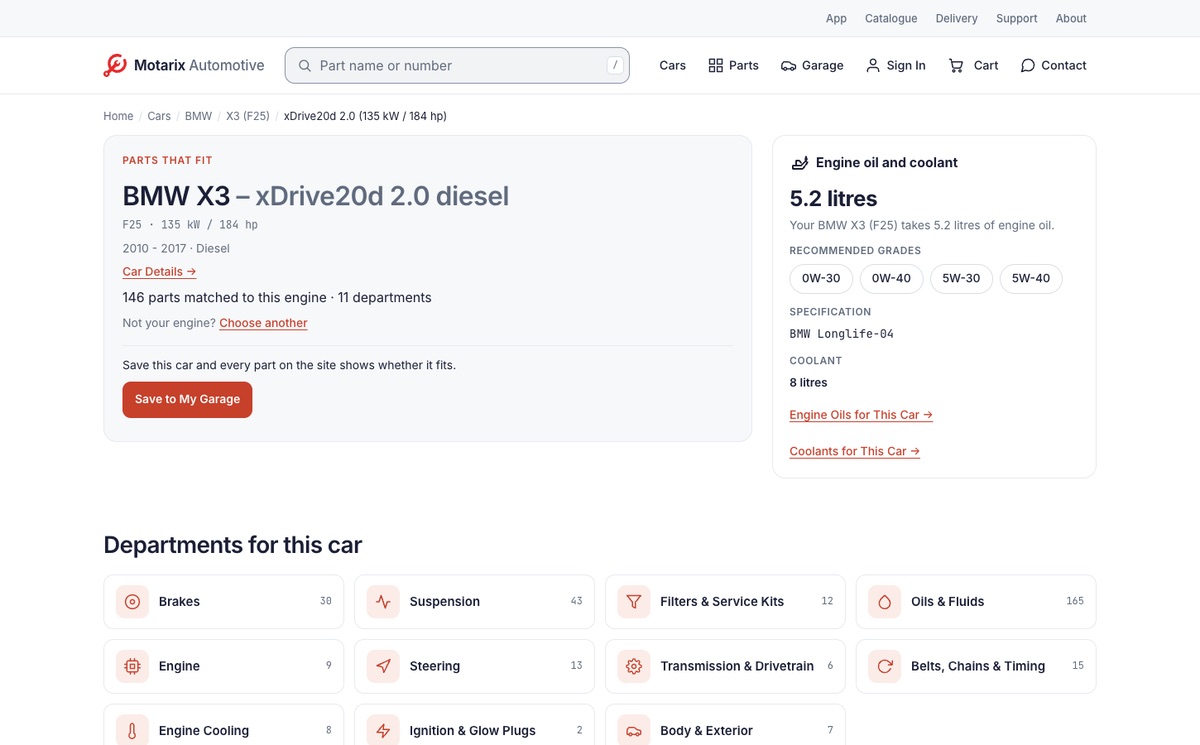
Task: Click the Body & Exterior car icon
Action: tap(634, 731)
